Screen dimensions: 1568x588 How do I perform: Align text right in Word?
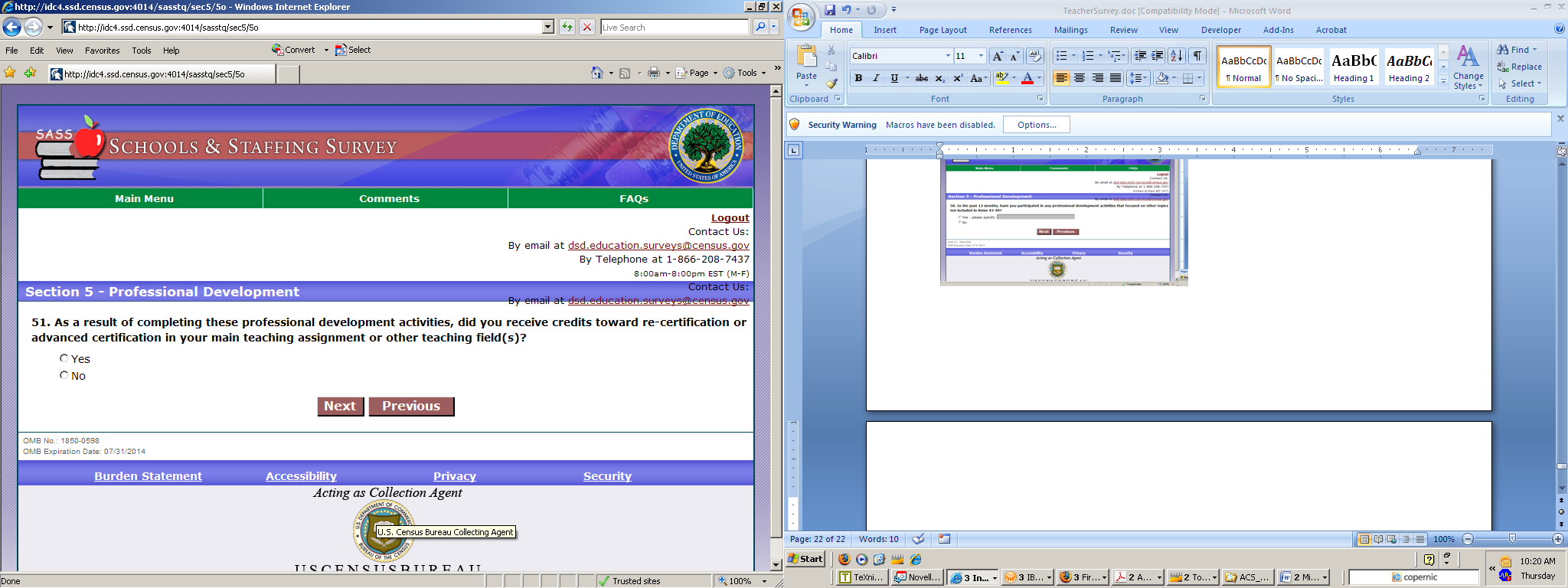[1098, 78]
